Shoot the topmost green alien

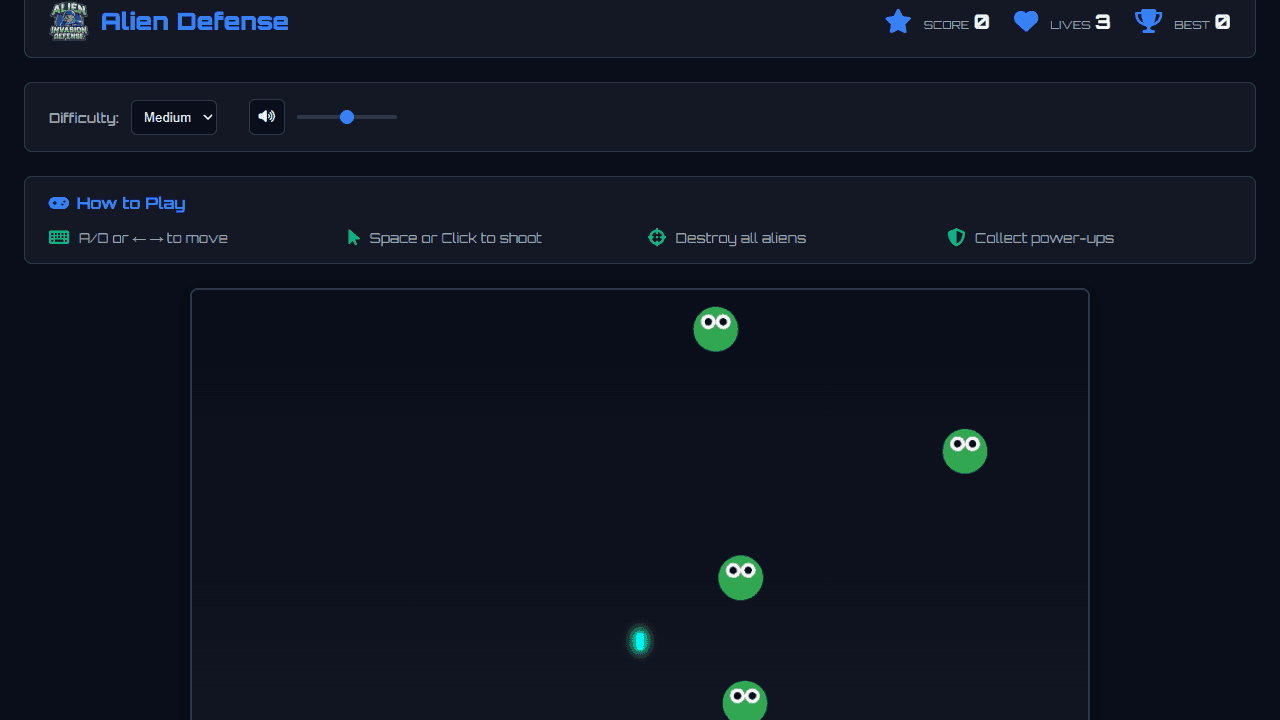click(x=716, y=329)
